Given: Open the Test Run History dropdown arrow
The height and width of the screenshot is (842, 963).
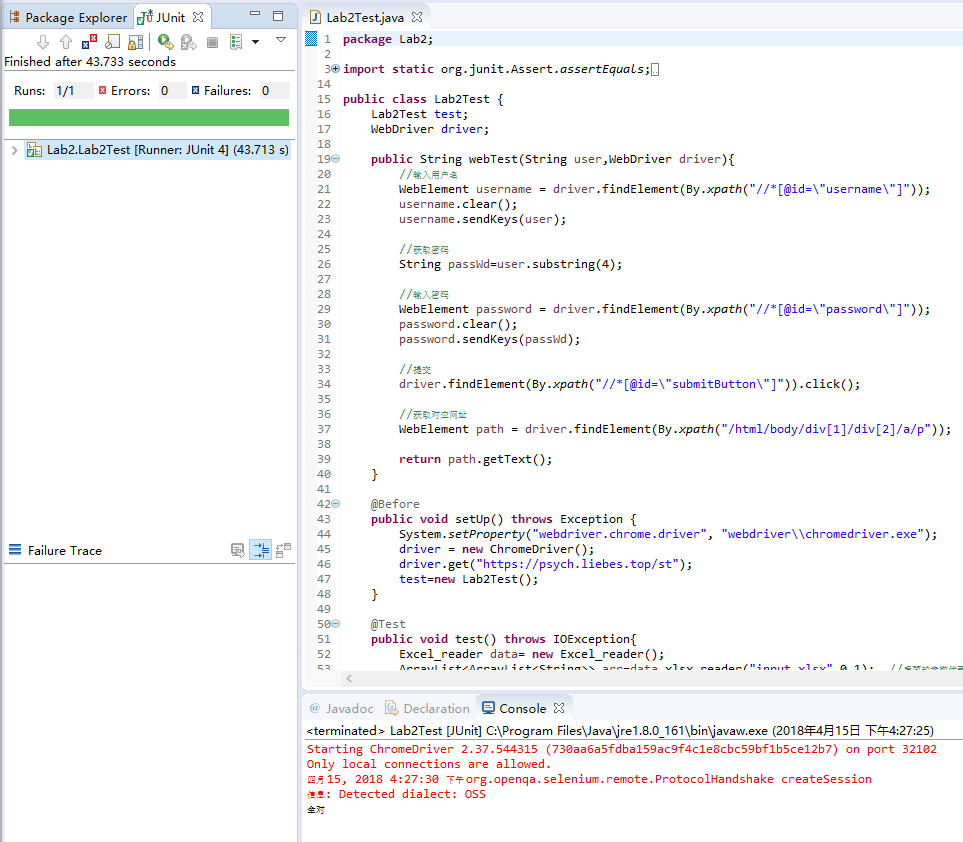Looking at the screenshot, I should (255, 42).
